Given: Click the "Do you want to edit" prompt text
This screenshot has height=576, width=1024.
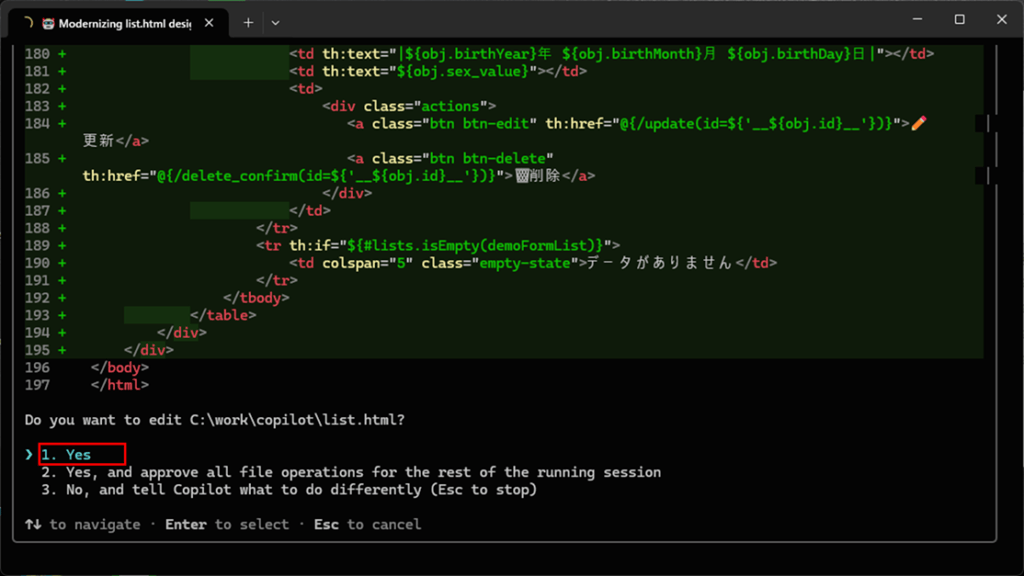Looking at the screenshot, I should tap(214, 420).
